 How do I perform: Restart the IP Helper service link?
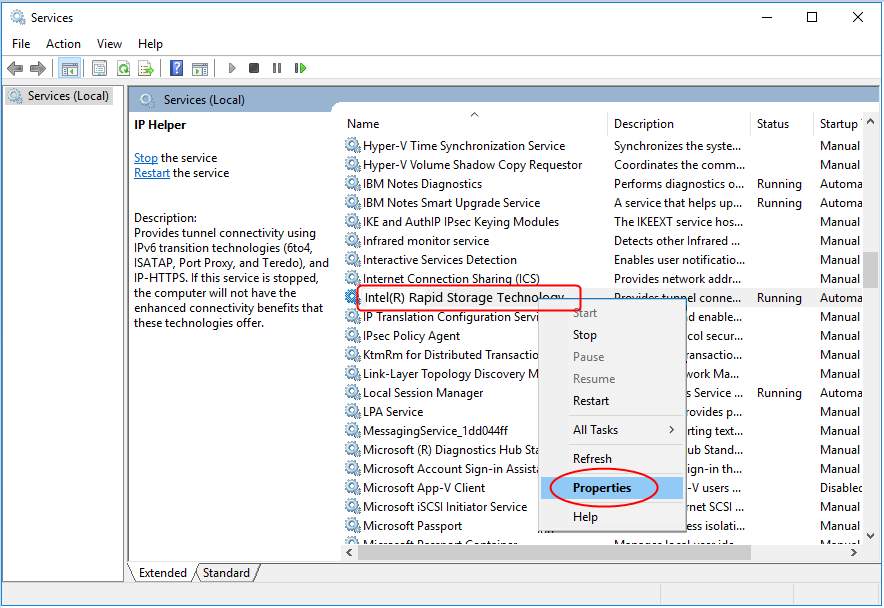(151, 173)
